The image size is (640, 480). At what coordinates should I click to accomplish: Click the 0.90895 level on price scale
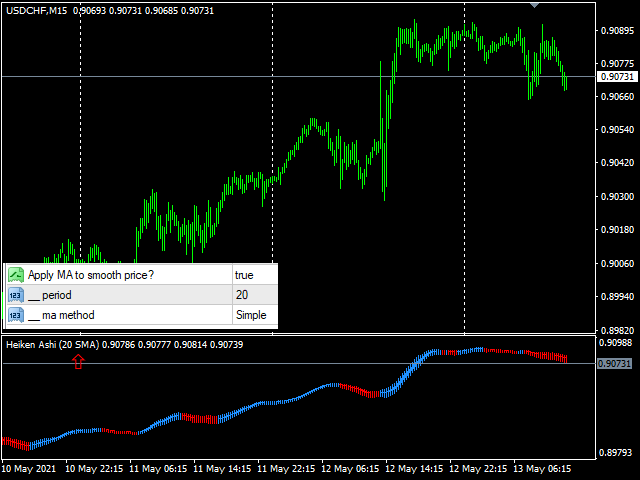(x=616, y=30)
